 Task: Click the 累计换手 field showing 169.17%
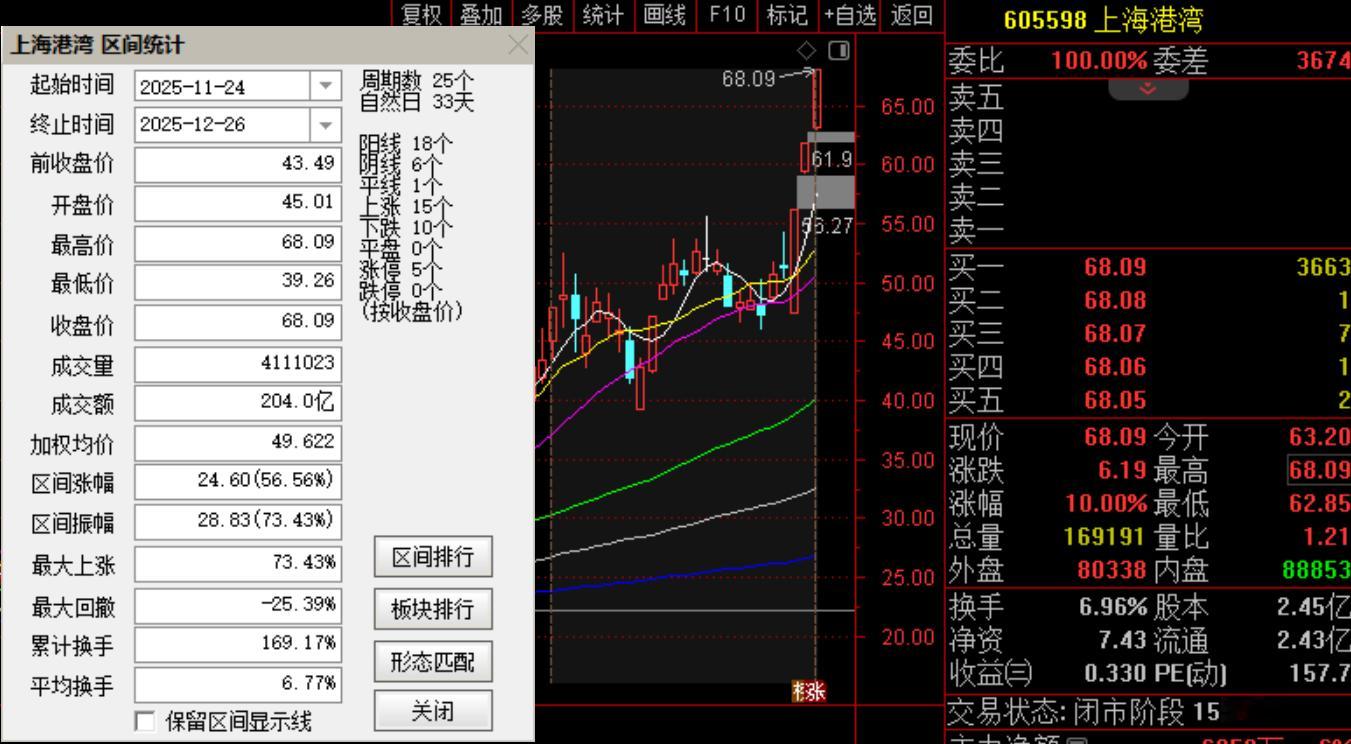(x=236, y=645)
